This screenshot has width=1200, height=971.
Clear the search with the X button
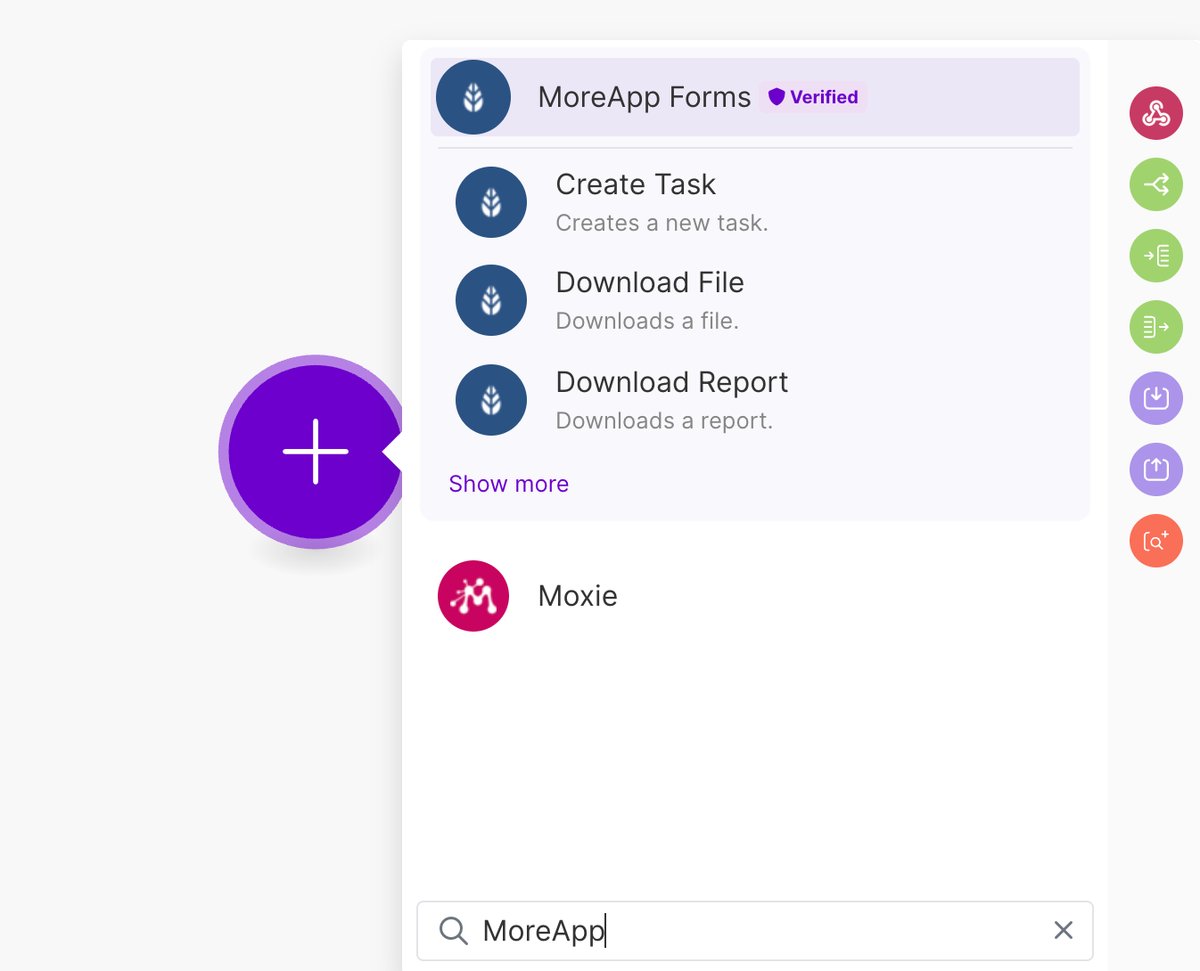[x=1063, y=930]
